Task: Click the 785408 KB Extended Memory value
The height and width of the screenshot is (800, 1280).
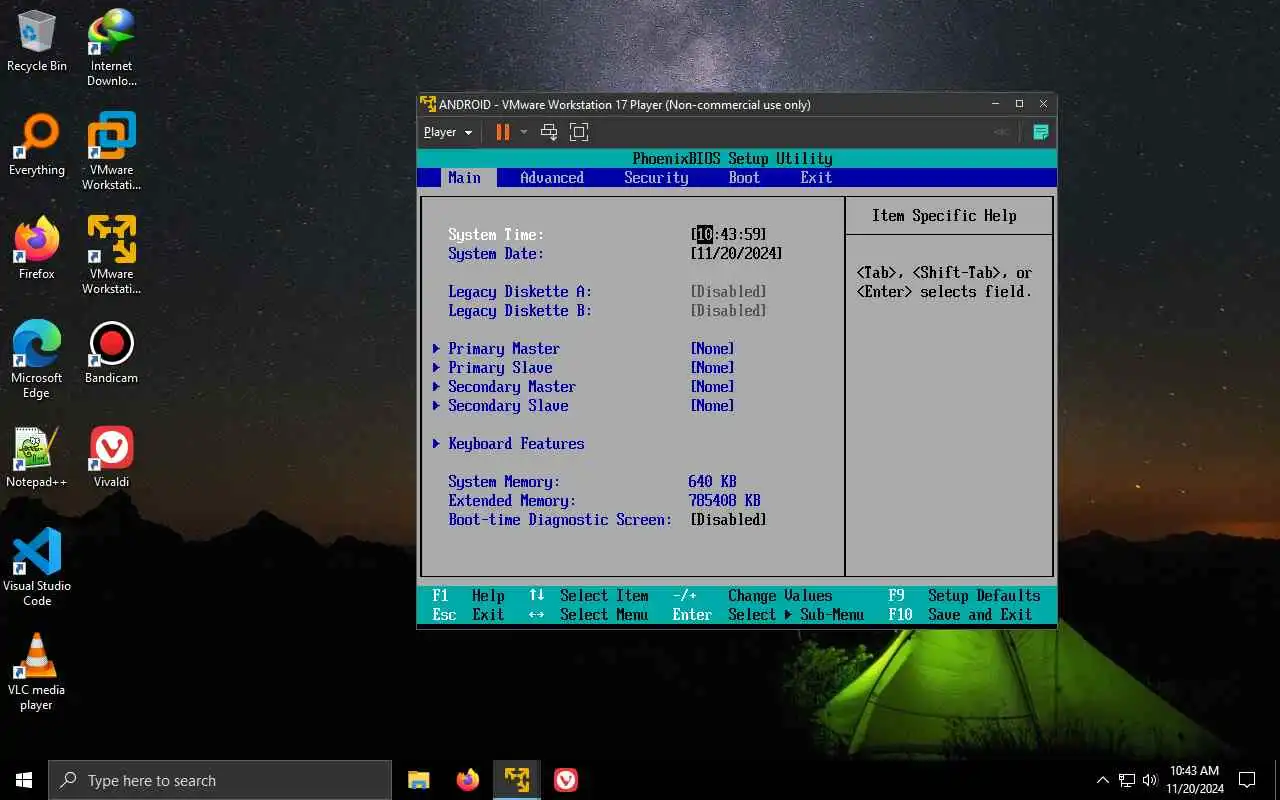Action: pos(724,500)
